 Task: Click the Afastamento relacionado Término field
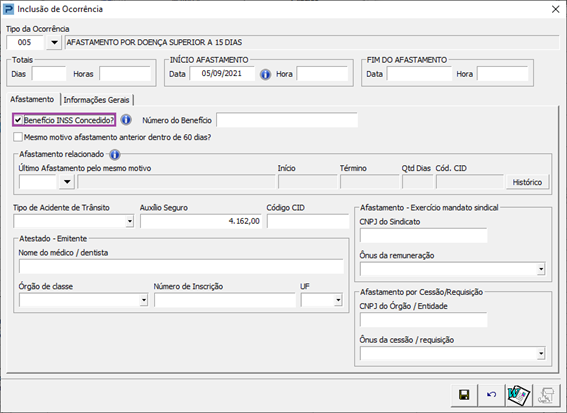pyautogui.click(x=370, y=182)
